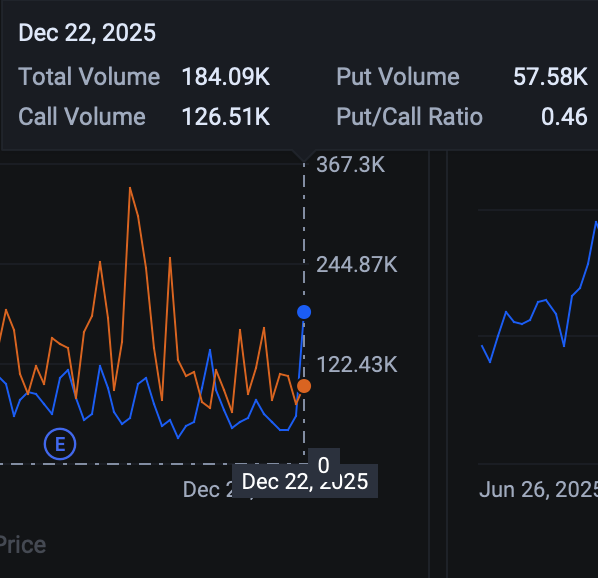Image resolution: width=598 pixels, height=578 pixels.
Task: Click the Put/Call Ratio 0.46 value
Action: tap(564, 116)
